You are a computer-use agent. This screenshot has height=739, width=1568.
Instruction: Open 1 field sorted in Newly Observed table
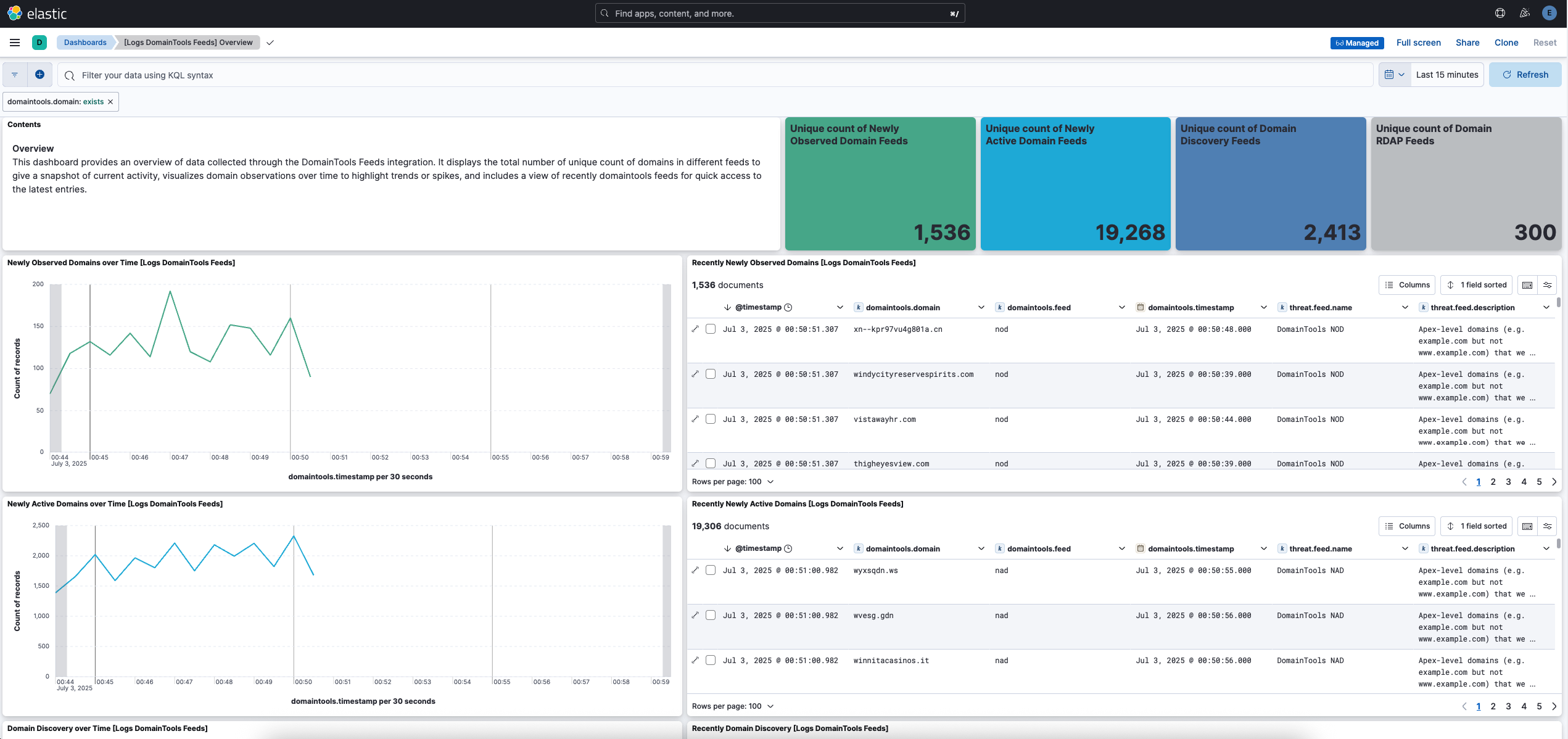1476,285
